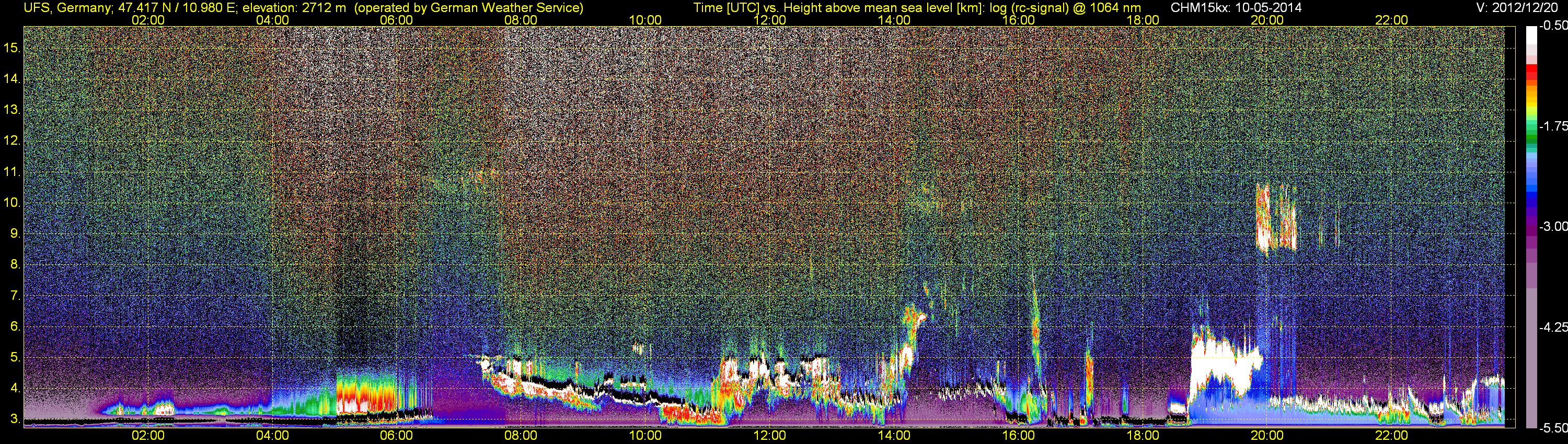Viewport: 1568px width, 444px height.
Task: Click the red-orange signal block between 05:00 and 06:00
Action: (x=367, y=394)
